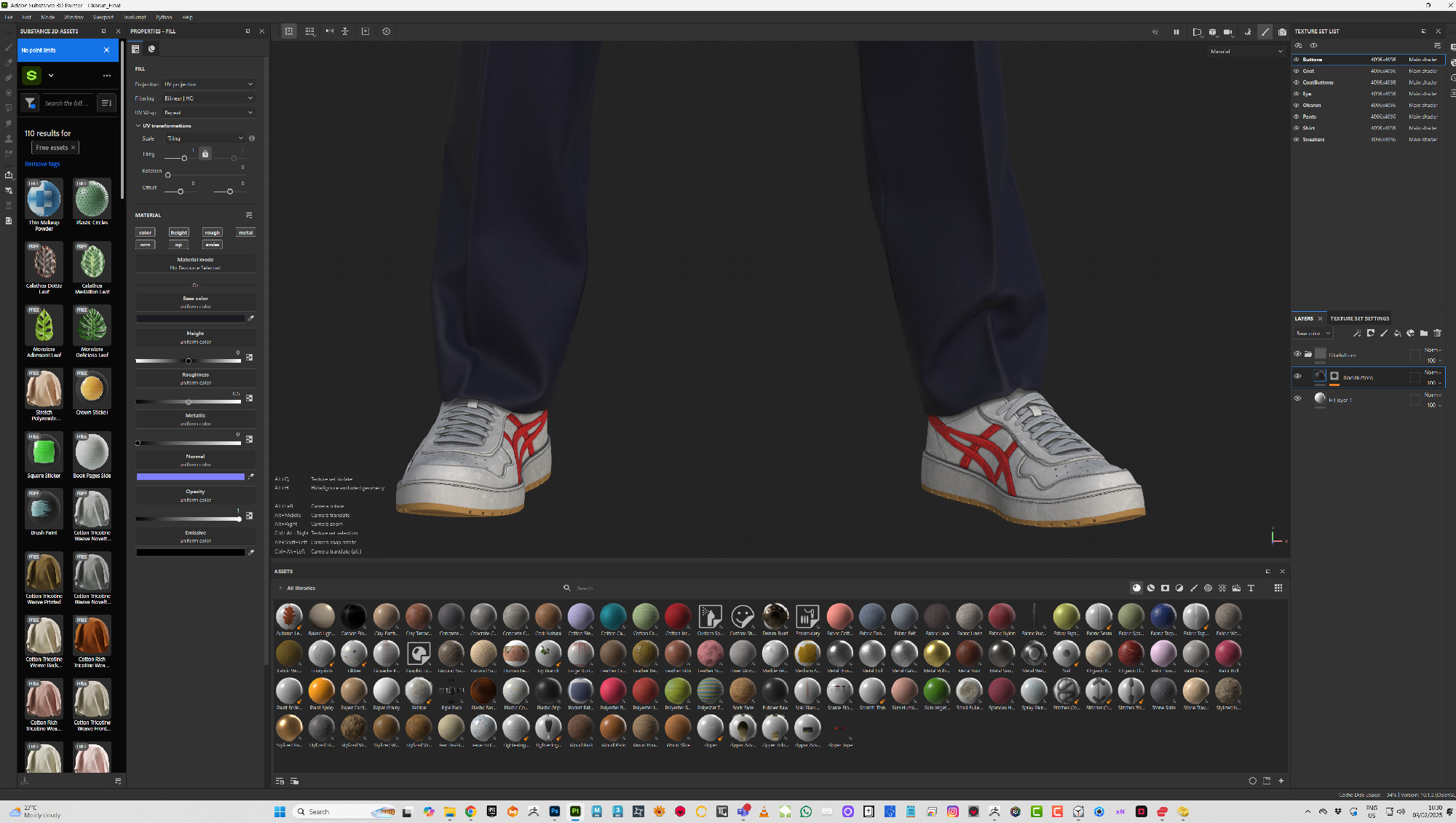This screenshot has height=823, width=1456.
Task: Toggle visibility of the OkaButtons folder layer
Action: click(1297, 354)
